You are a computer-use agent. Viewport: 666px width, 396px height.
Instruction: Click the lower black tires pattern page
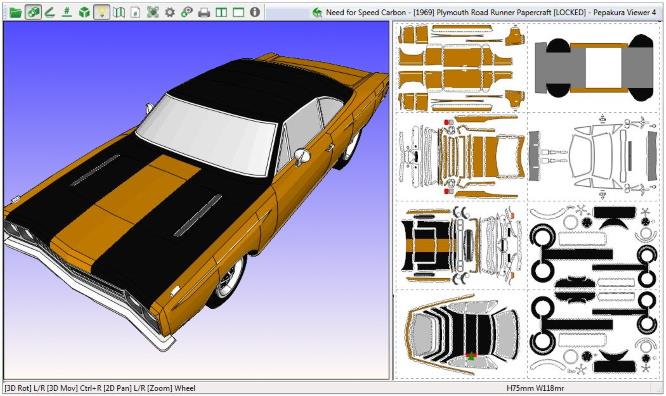pos(594,334)
